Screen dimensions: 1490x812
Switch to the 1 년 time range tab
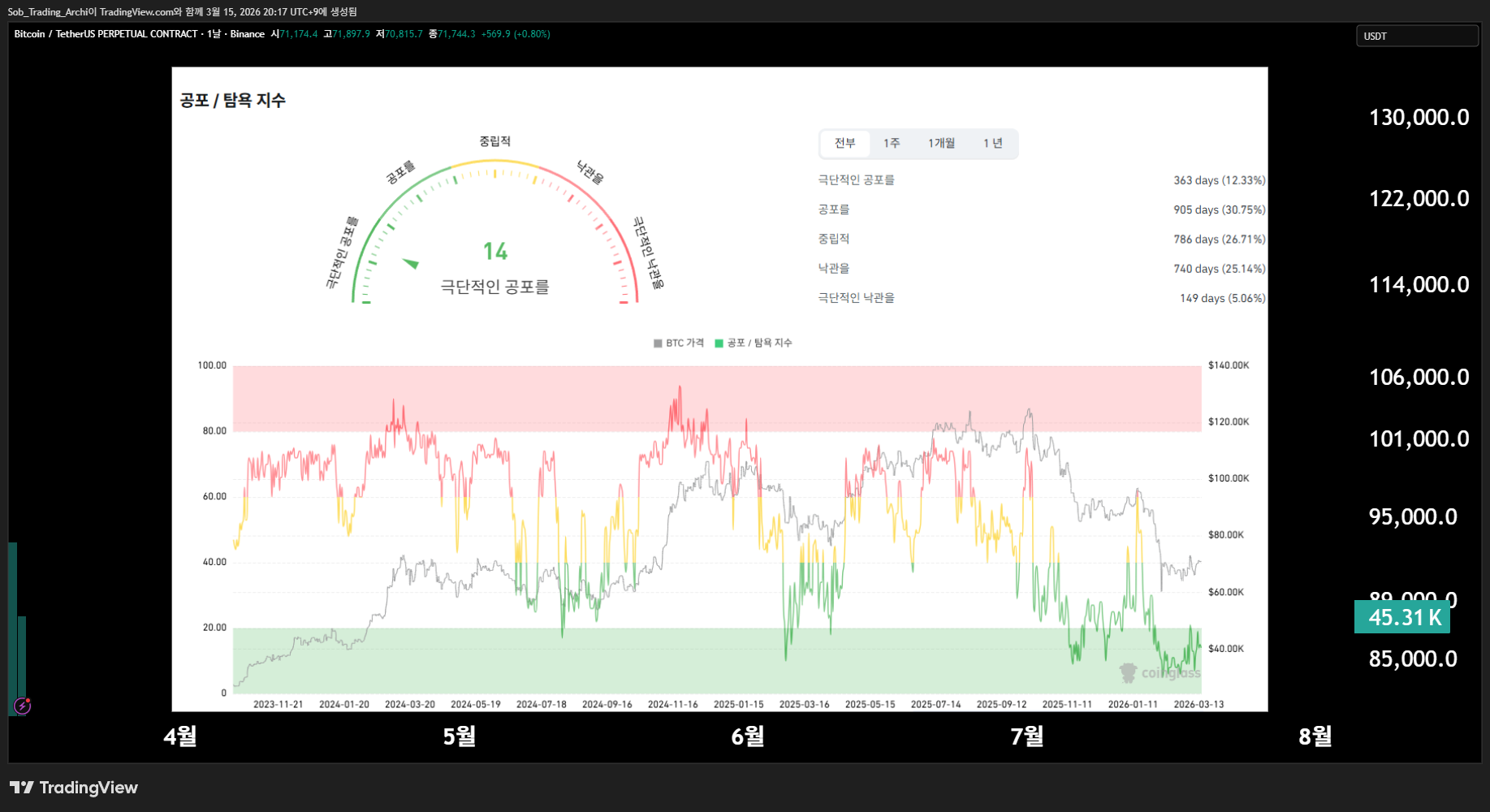point(993,144)
